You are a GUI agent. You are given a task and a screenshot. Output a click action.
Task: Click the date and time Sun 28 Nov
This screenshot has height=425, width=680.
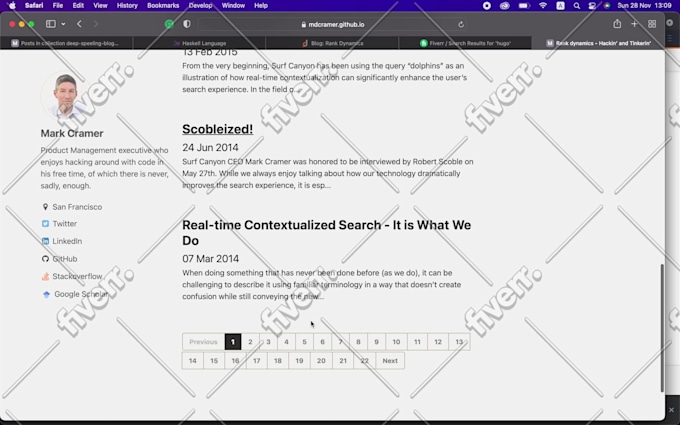coord(644,6)
